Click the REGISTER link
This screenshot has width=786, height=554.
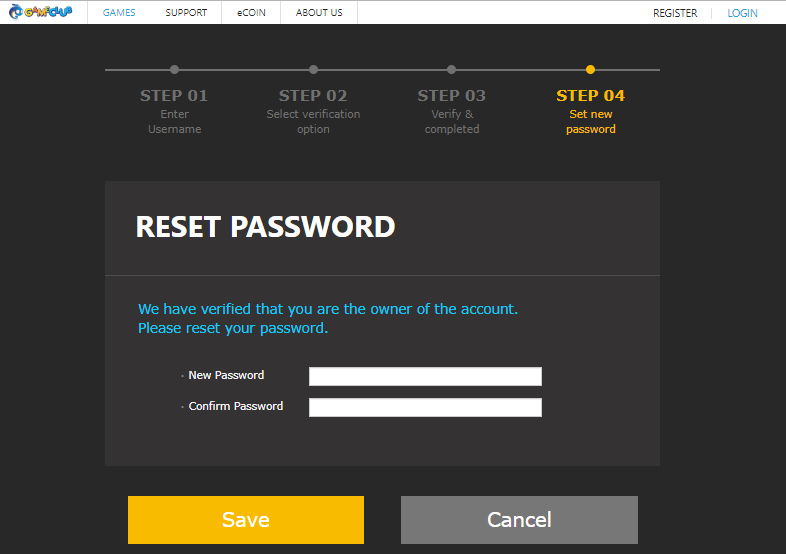tap(675, 13)
